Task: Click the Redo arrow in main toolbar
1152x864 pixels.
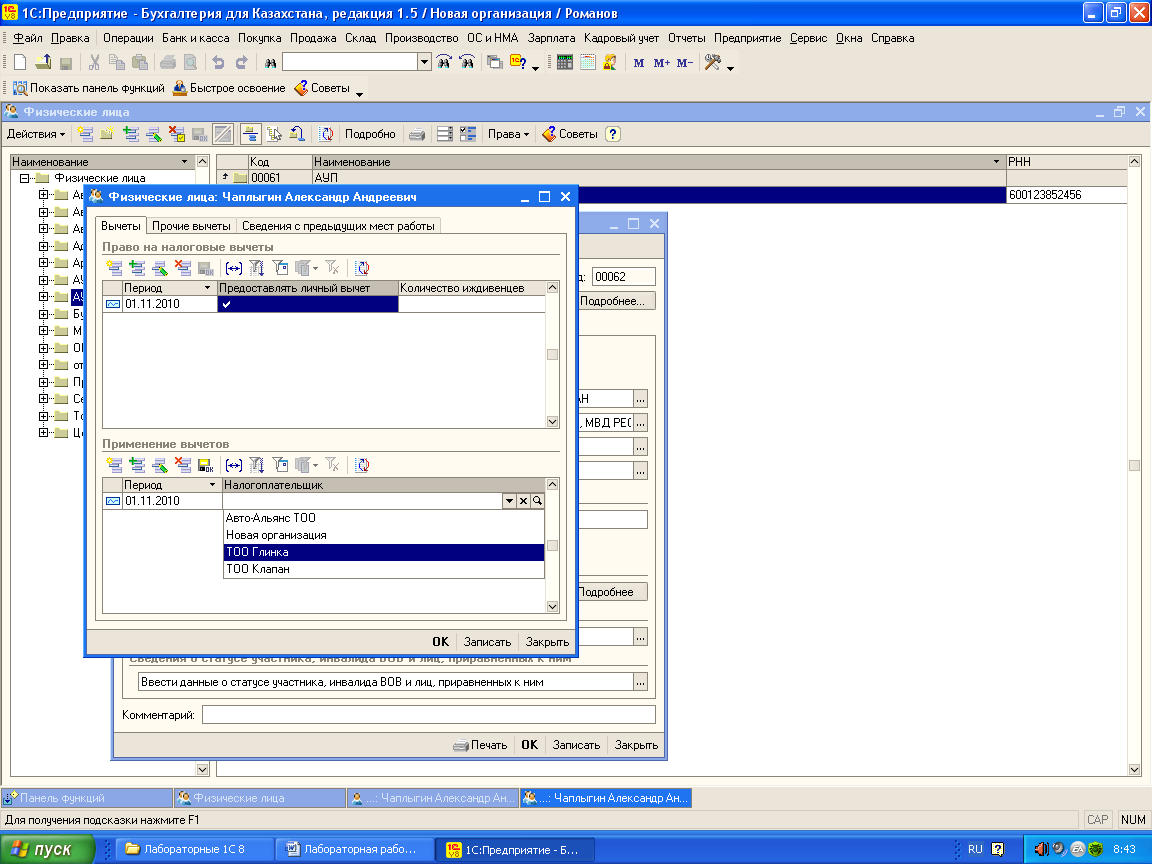Action: [x=241, y=62]
